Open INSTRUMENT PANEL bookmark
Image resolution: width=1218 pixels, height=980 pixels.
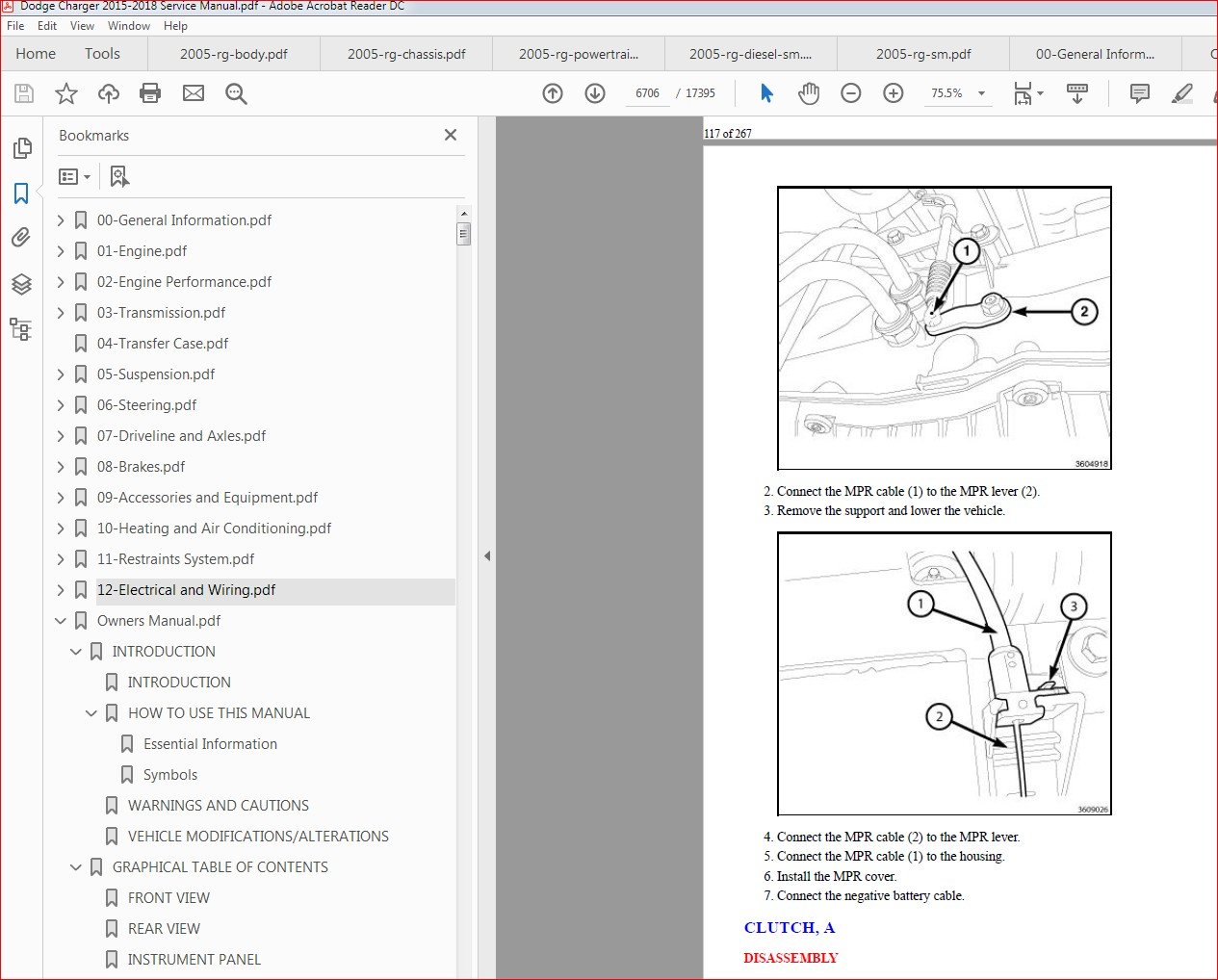pos(194,960)
